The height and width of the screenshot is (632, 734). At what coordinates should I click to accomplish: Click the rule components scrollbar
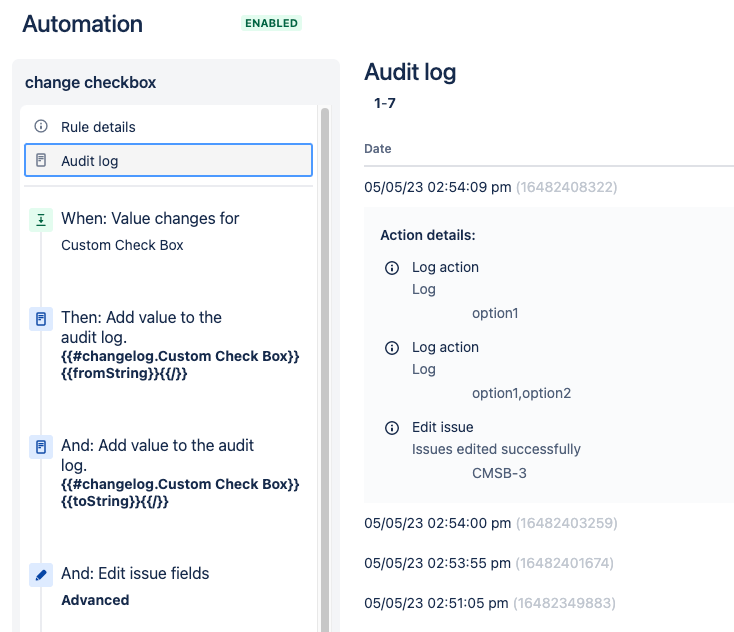(x=325, y=369)
